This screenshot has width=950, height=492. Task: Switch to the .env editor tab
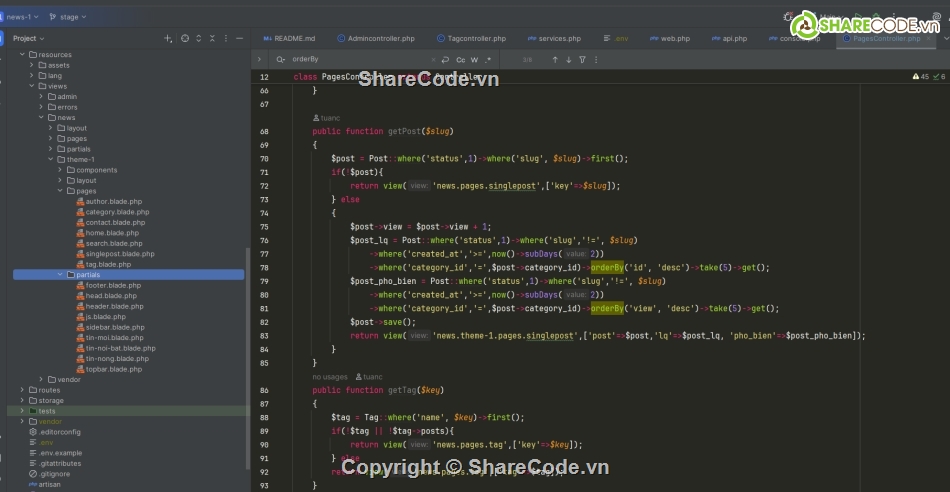pos(616,38)
